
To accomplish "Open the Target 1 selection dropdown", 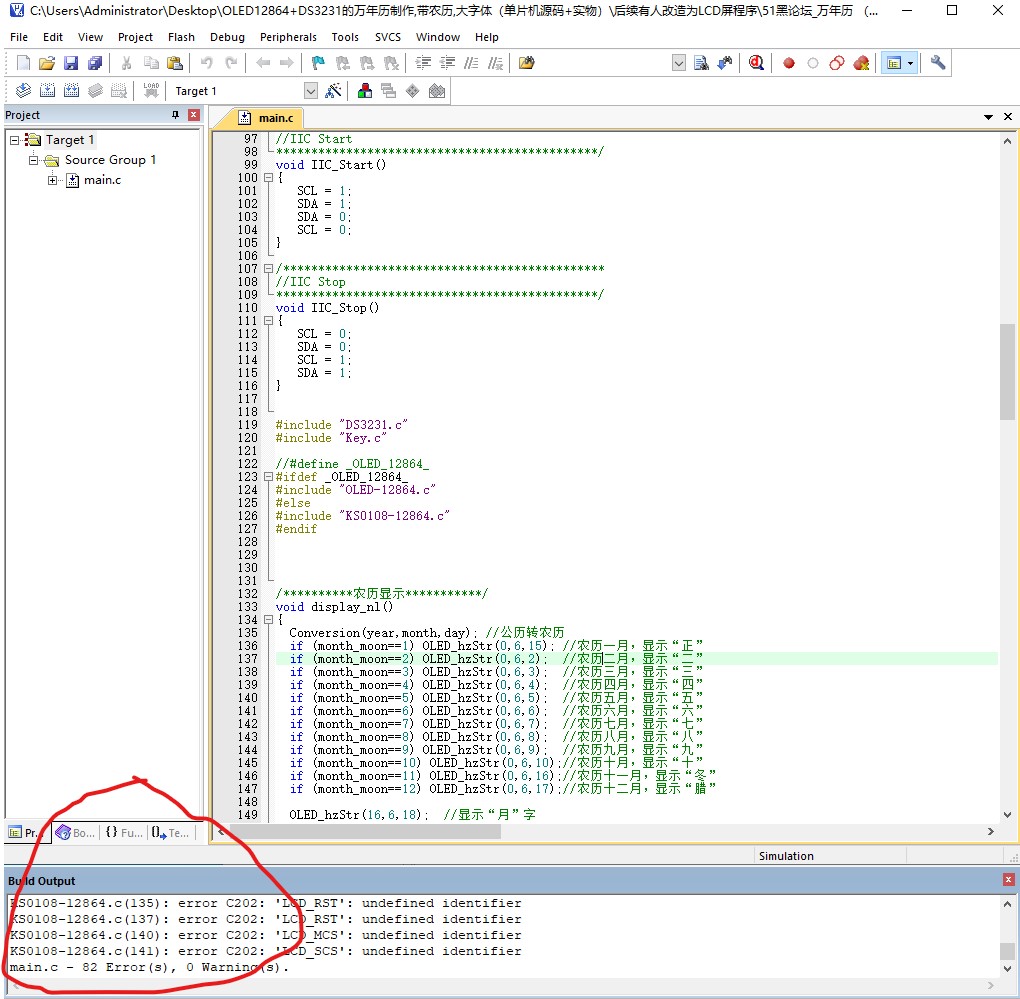I will click(x=310, y=90).
